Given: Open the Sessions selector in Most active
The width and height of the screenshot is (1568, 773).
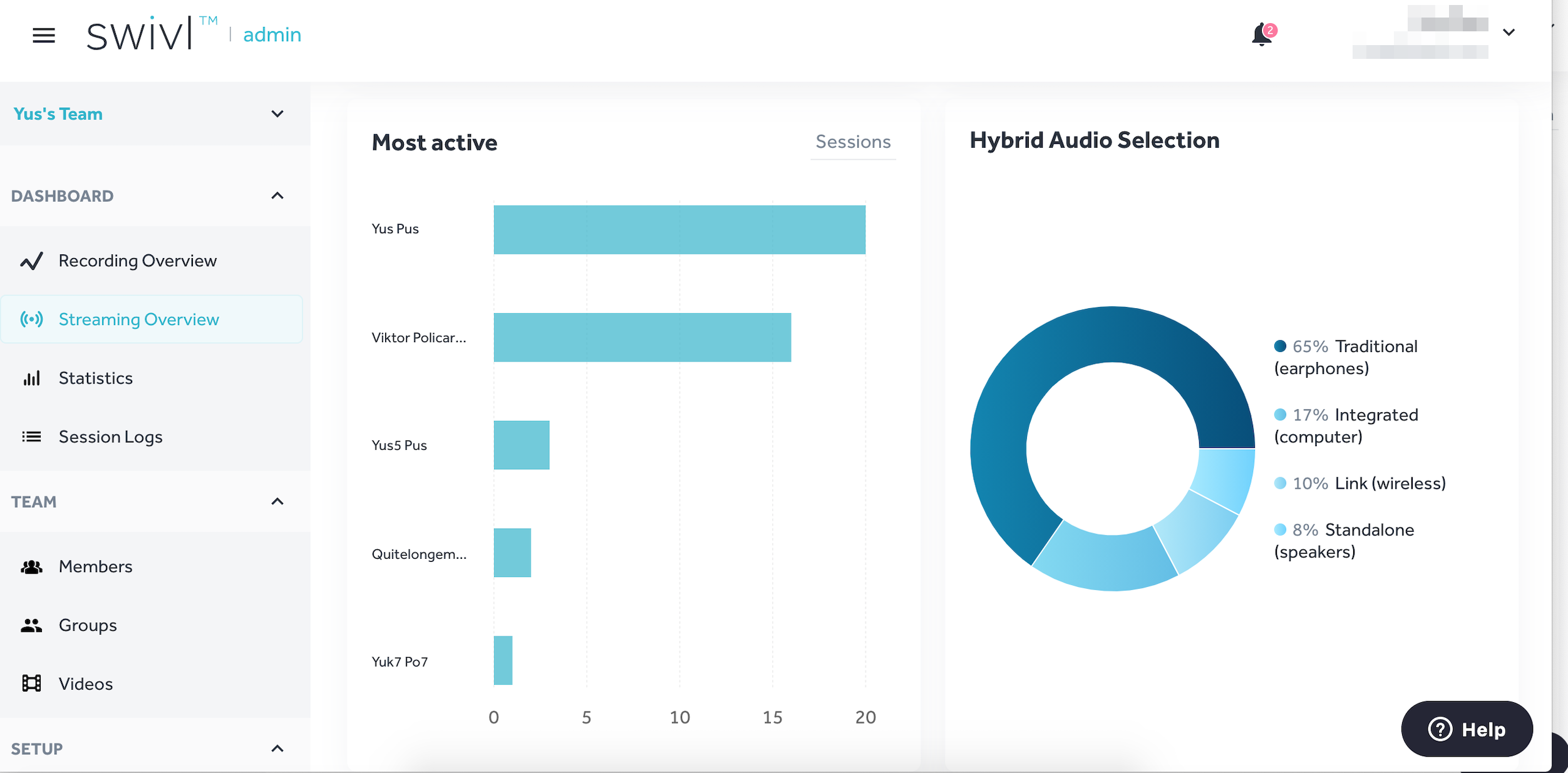Looking at the screenshot, I should 853,142.
